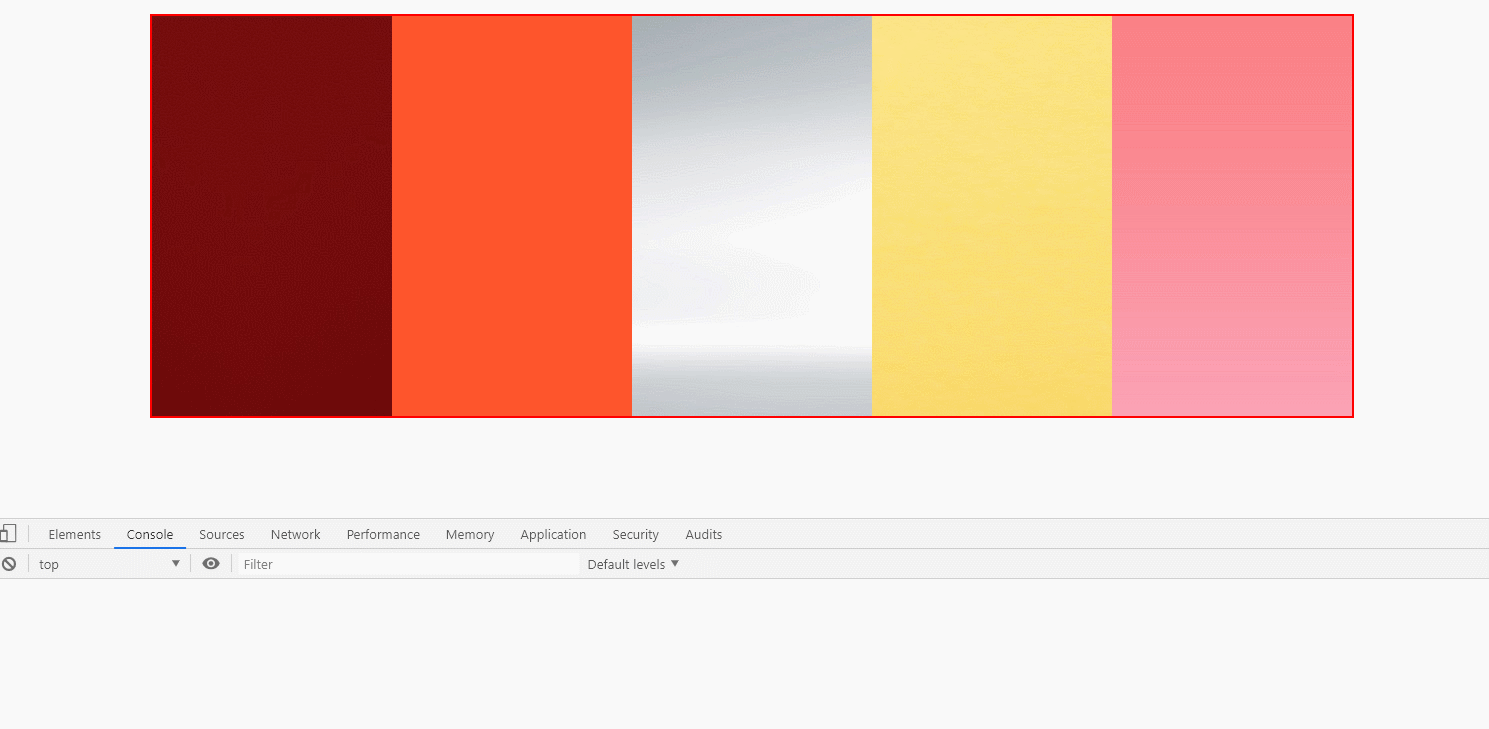
Task: Expand the top context dropdown
Action: point(109,564)
